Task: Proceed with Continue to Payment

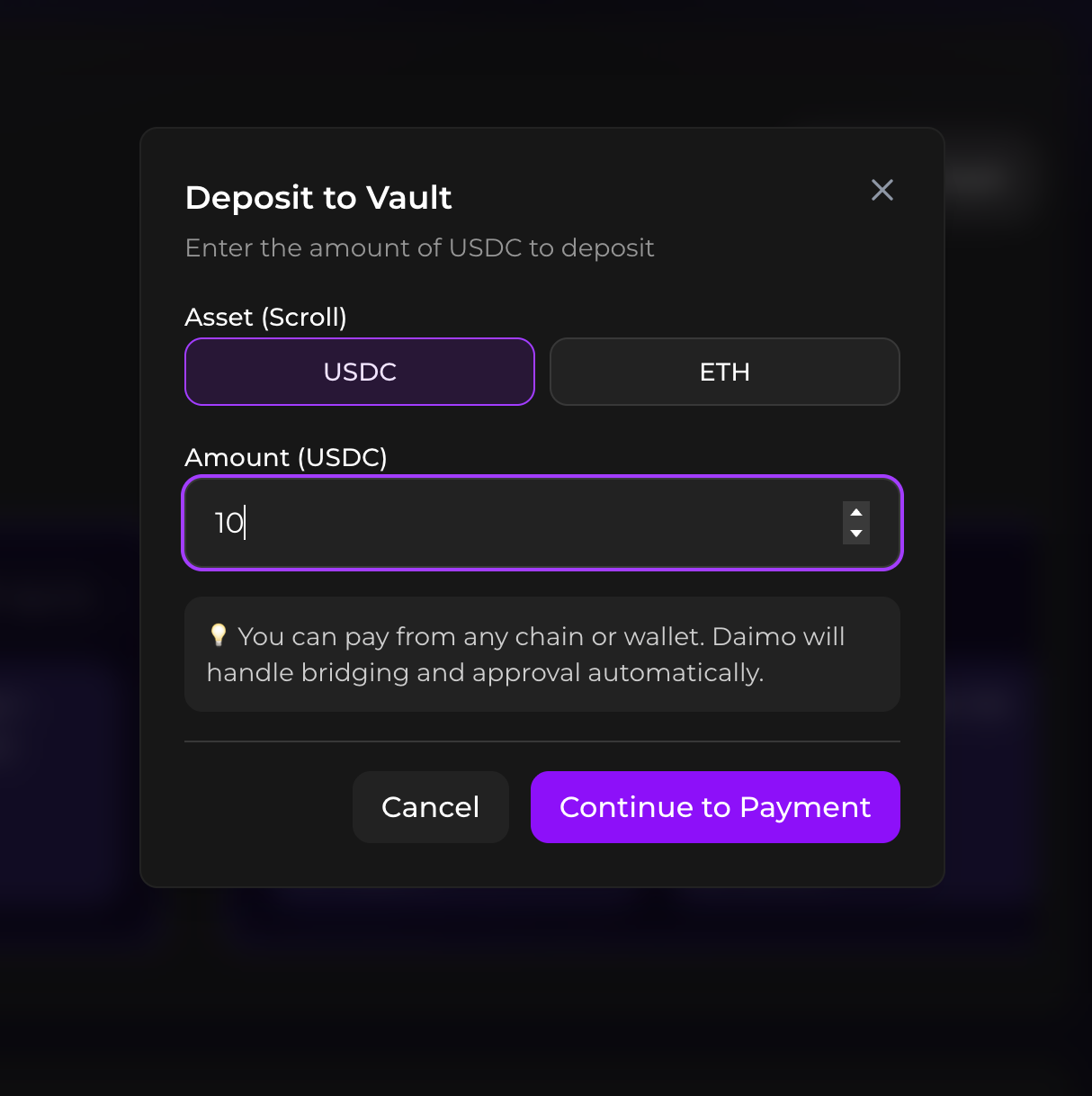Action: [715, 807]
